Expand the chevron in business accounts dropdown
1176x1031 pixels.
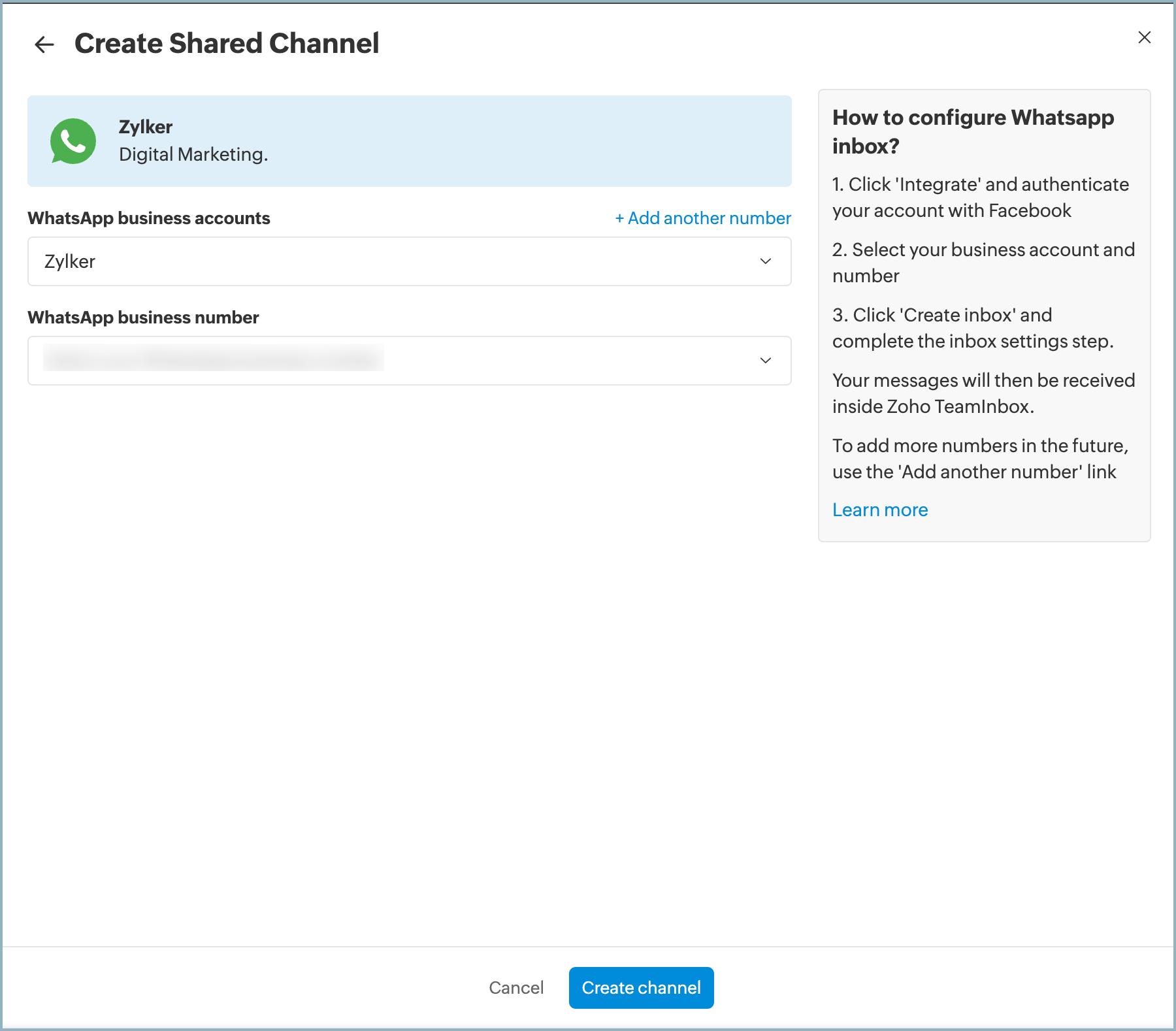pos(765,261)
